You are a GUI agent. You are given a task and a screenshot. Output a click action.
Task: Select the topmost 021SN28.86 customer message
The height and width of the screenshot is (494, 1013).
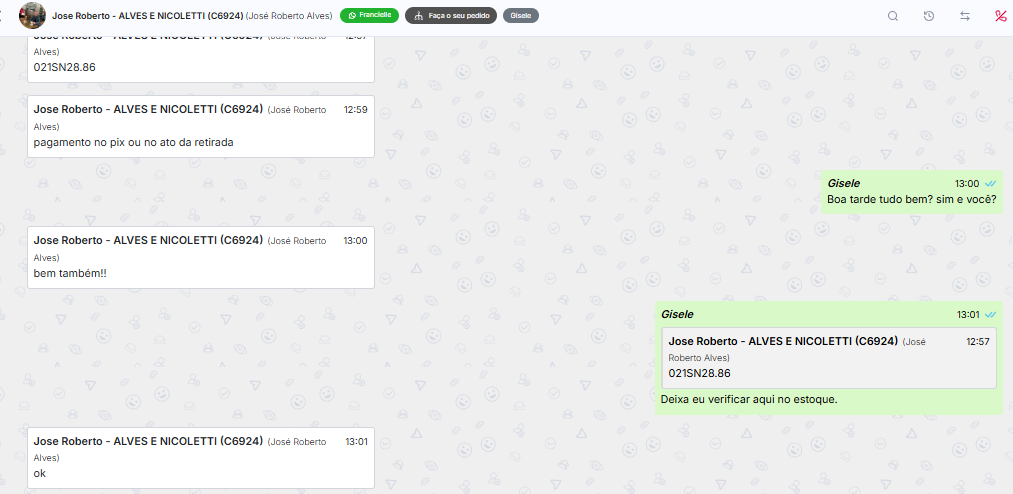point(201,59)
